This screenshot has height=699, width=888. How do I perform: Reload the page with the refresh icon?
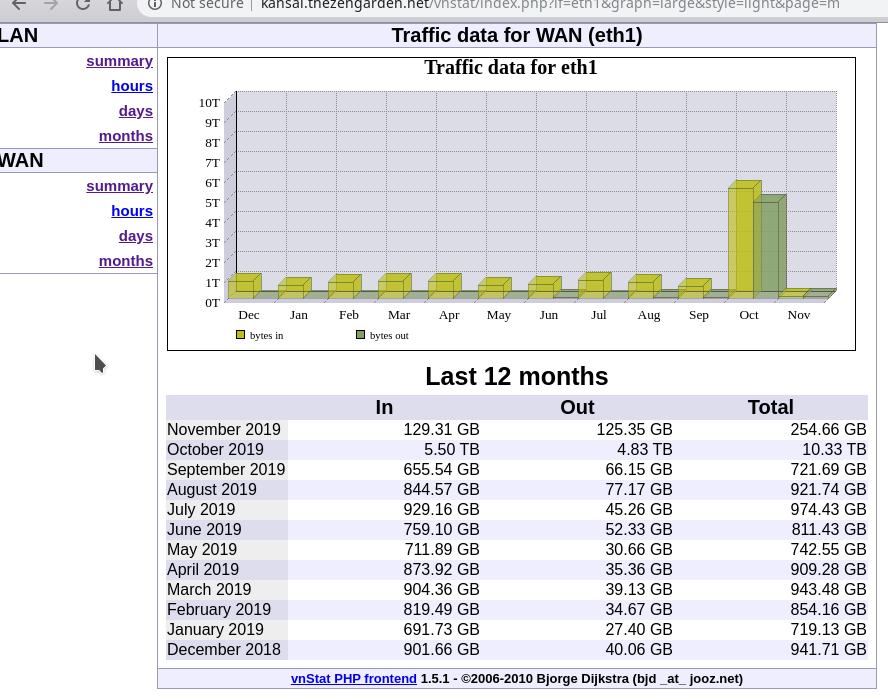[x=83, y=5]
